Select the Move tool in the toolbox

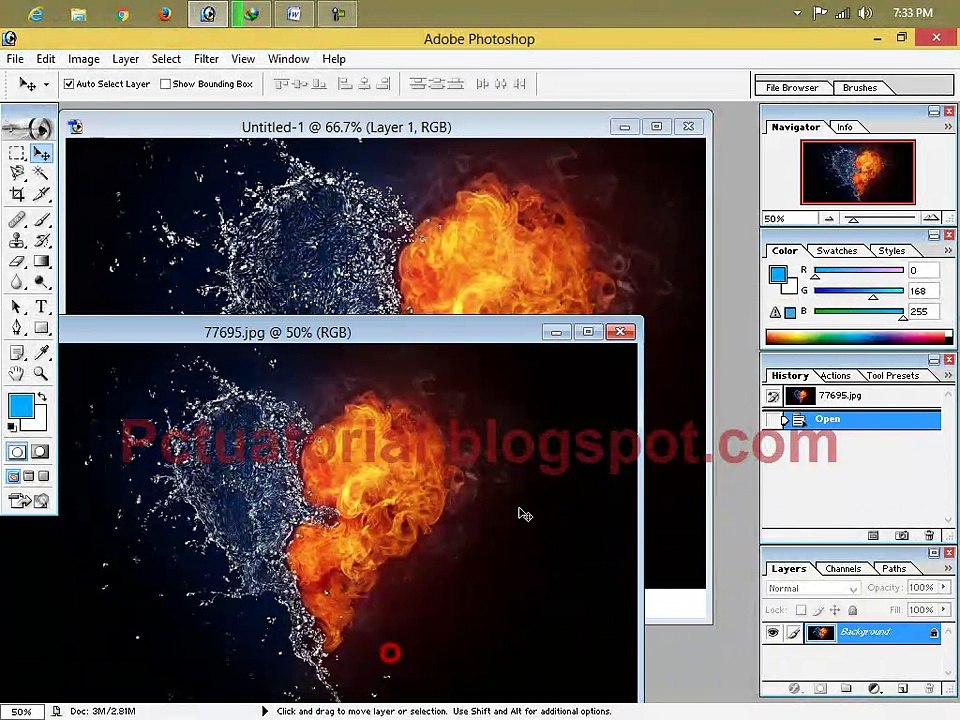point(41,152)
